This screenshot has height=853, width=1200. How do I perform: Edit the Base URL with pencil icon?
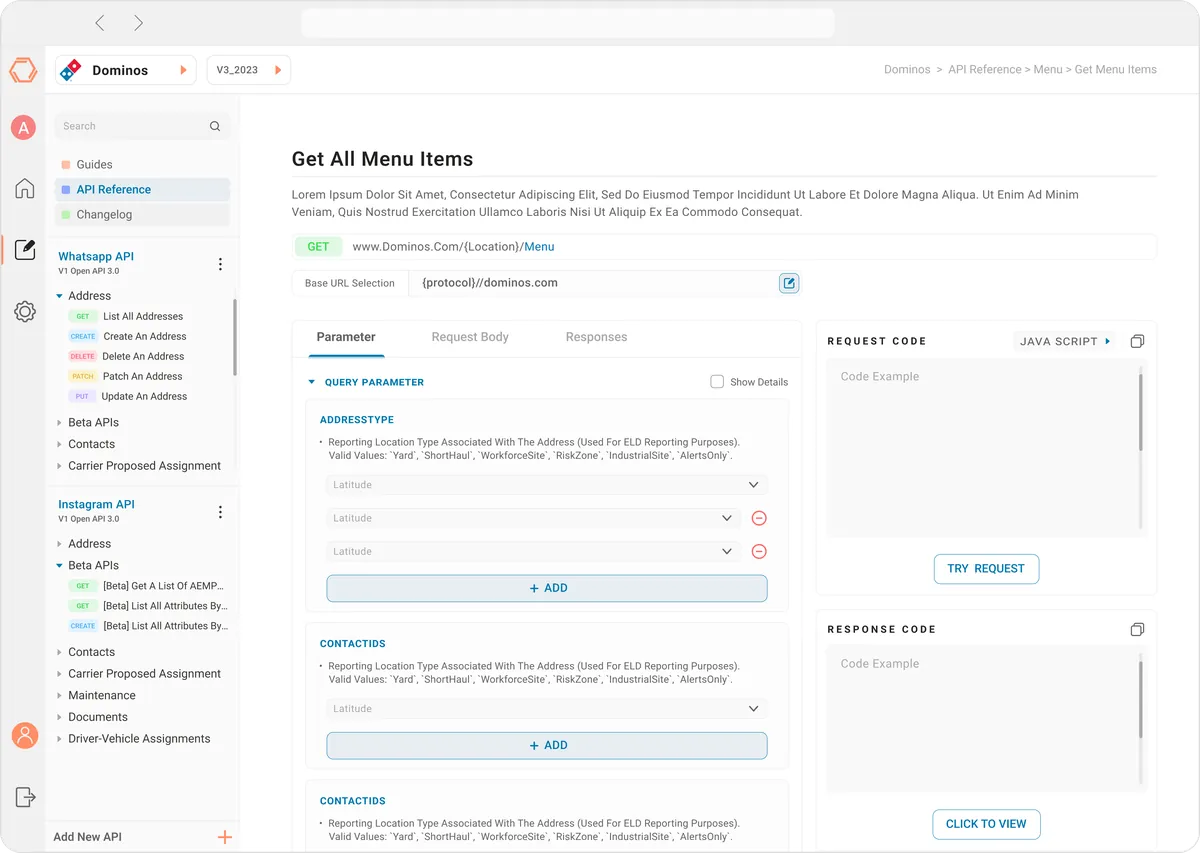coord(789,283)
